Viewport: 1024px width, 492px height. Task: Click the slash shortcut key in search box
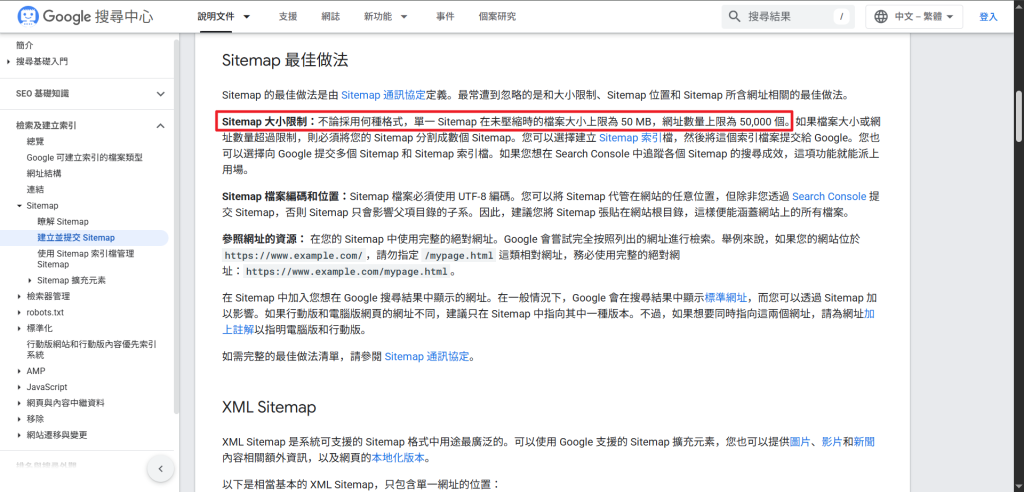click(842, 16)
